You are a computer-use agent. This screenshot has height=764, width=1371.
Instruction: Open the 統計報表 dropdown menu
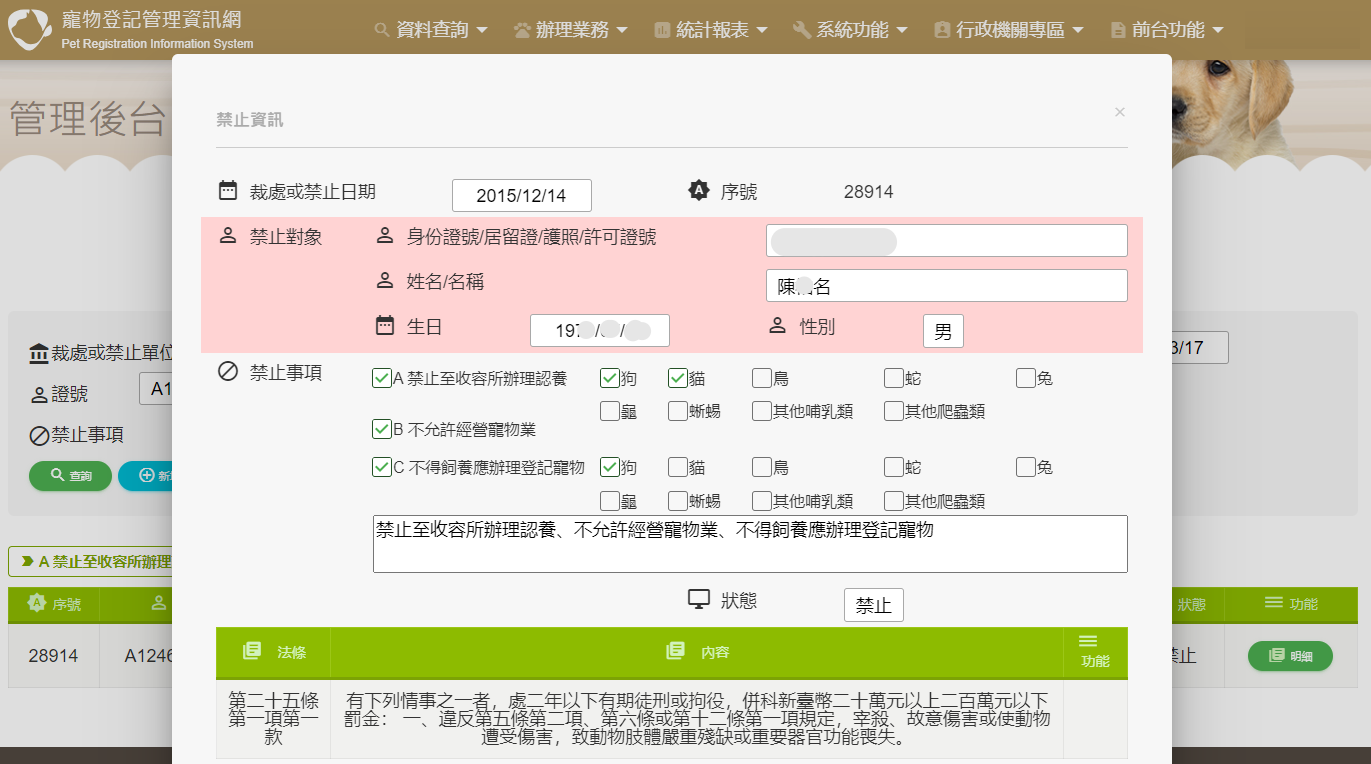711,30
